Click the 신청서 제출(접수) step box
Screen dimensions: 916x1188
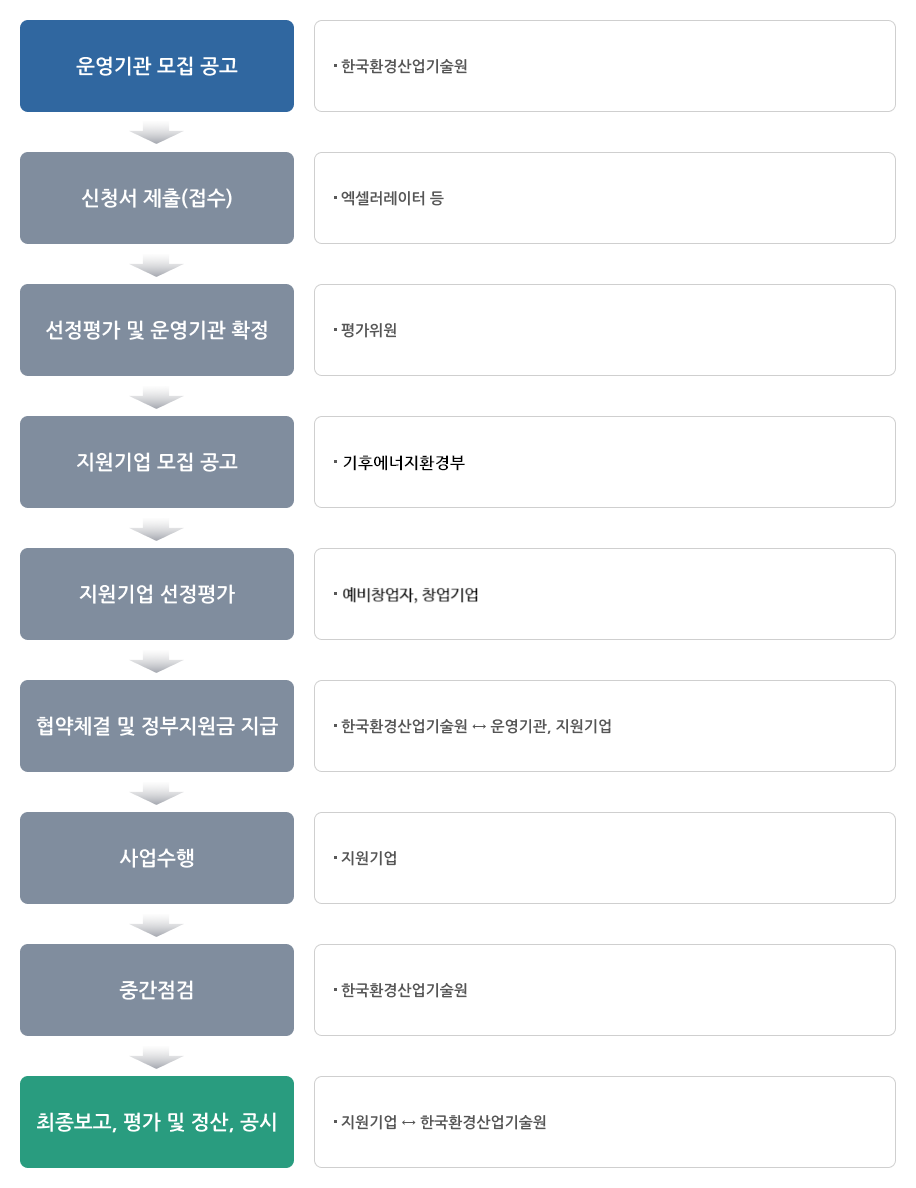(x=157, y=198)
